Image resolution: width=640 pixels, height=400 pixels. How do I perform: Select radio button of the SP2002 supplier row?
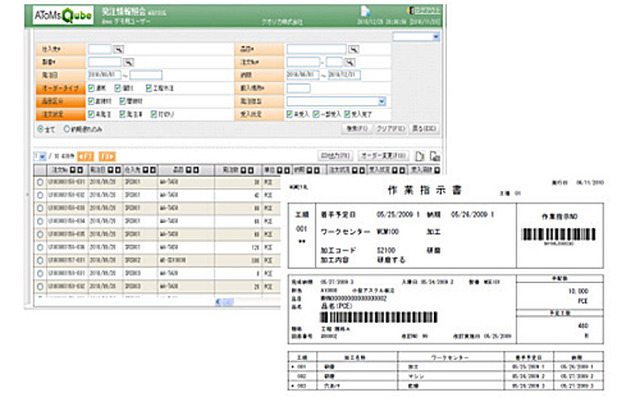pyautogui.click(x=40, y=260)
